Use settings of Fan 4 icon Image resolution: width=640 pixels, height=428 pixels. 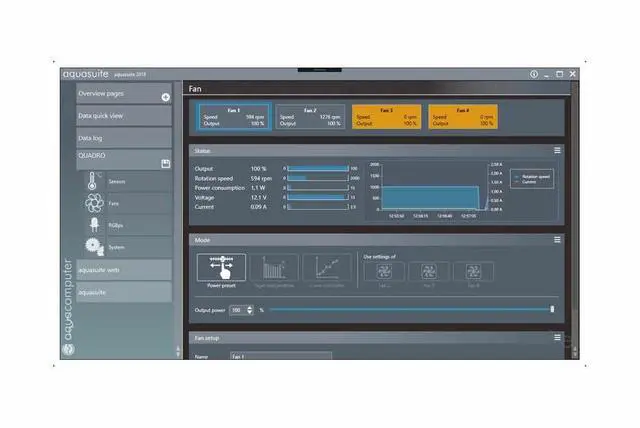click(x=473, y=271)
